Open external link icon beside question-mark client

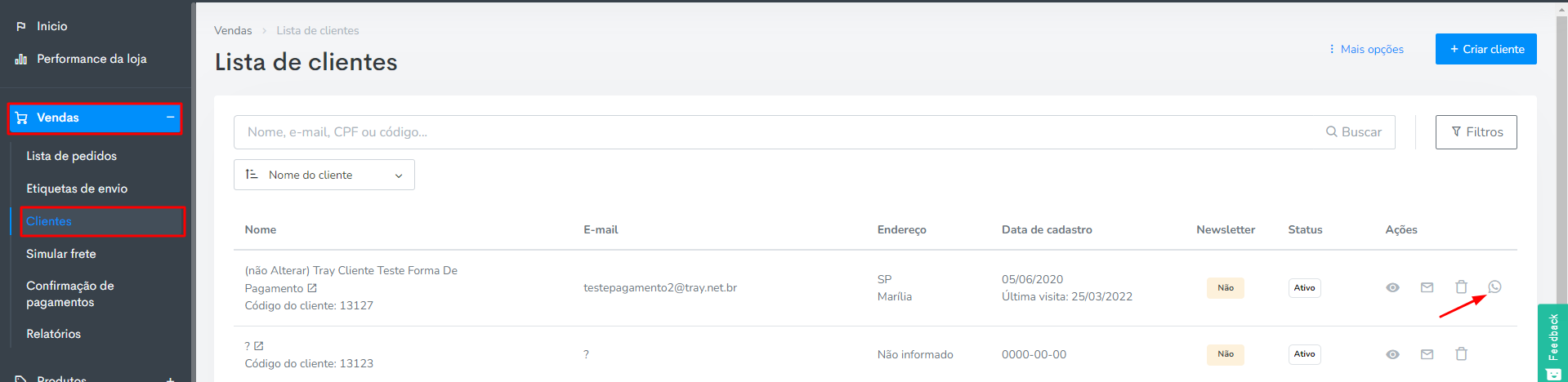tap(259, 346)
